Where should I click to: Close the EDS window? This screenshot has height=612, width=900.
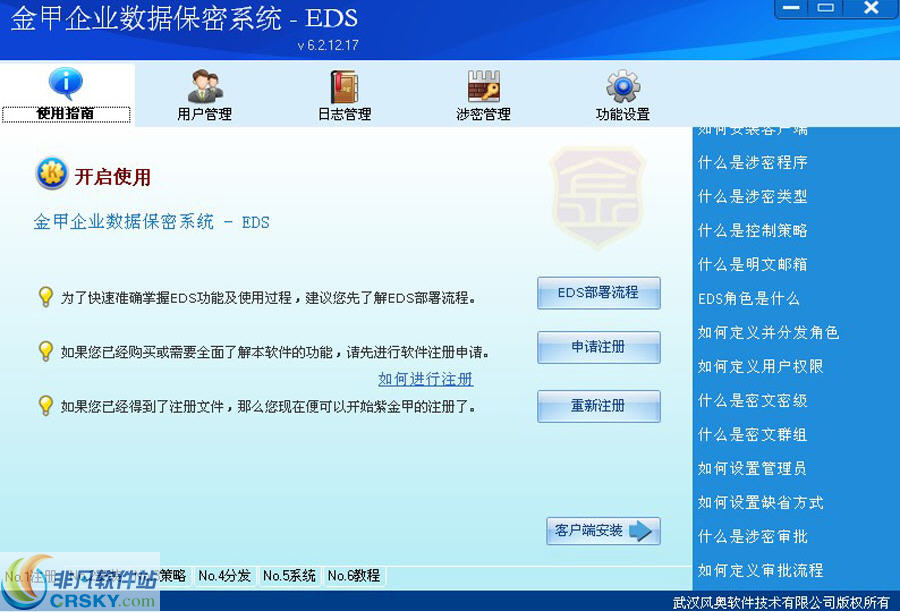click(871, 8)
